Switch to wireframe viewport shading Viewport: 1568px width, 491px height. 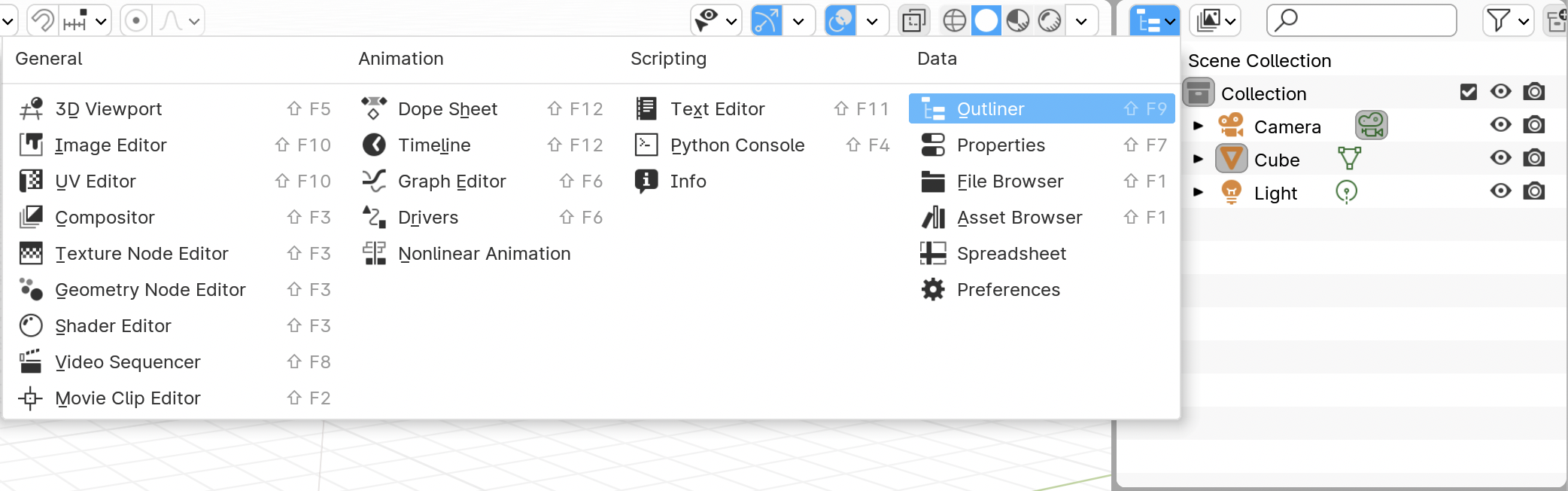[955, 20]
